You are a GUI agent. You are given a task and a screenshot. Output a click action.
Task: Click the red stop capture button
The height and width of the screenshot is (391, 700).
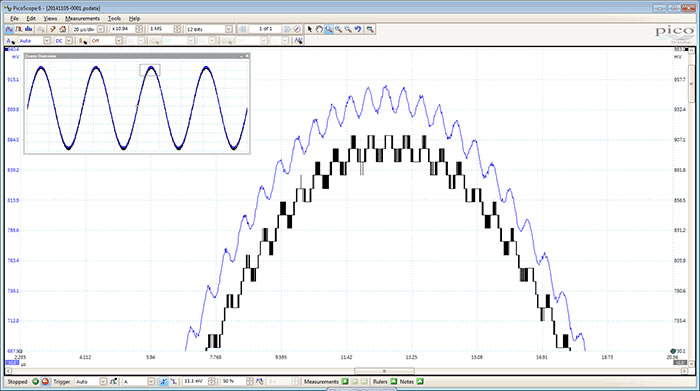coord(45,382)
